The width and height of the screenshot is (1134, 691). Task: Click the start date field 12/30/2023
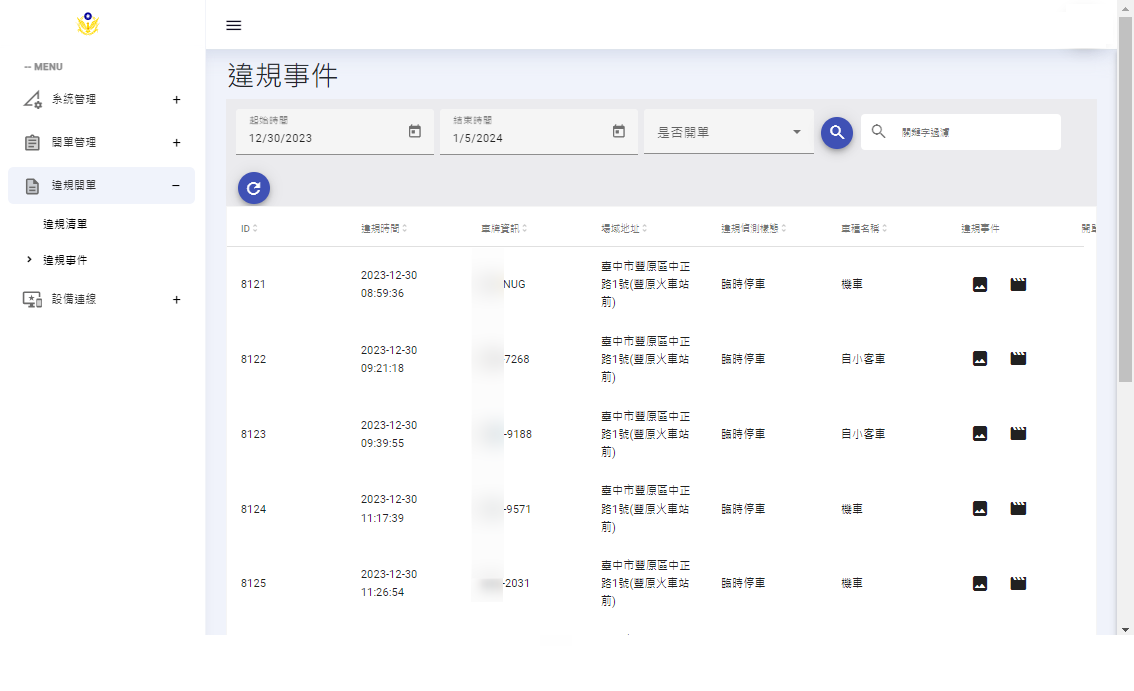pyautogui.click(x=335, y=132)
